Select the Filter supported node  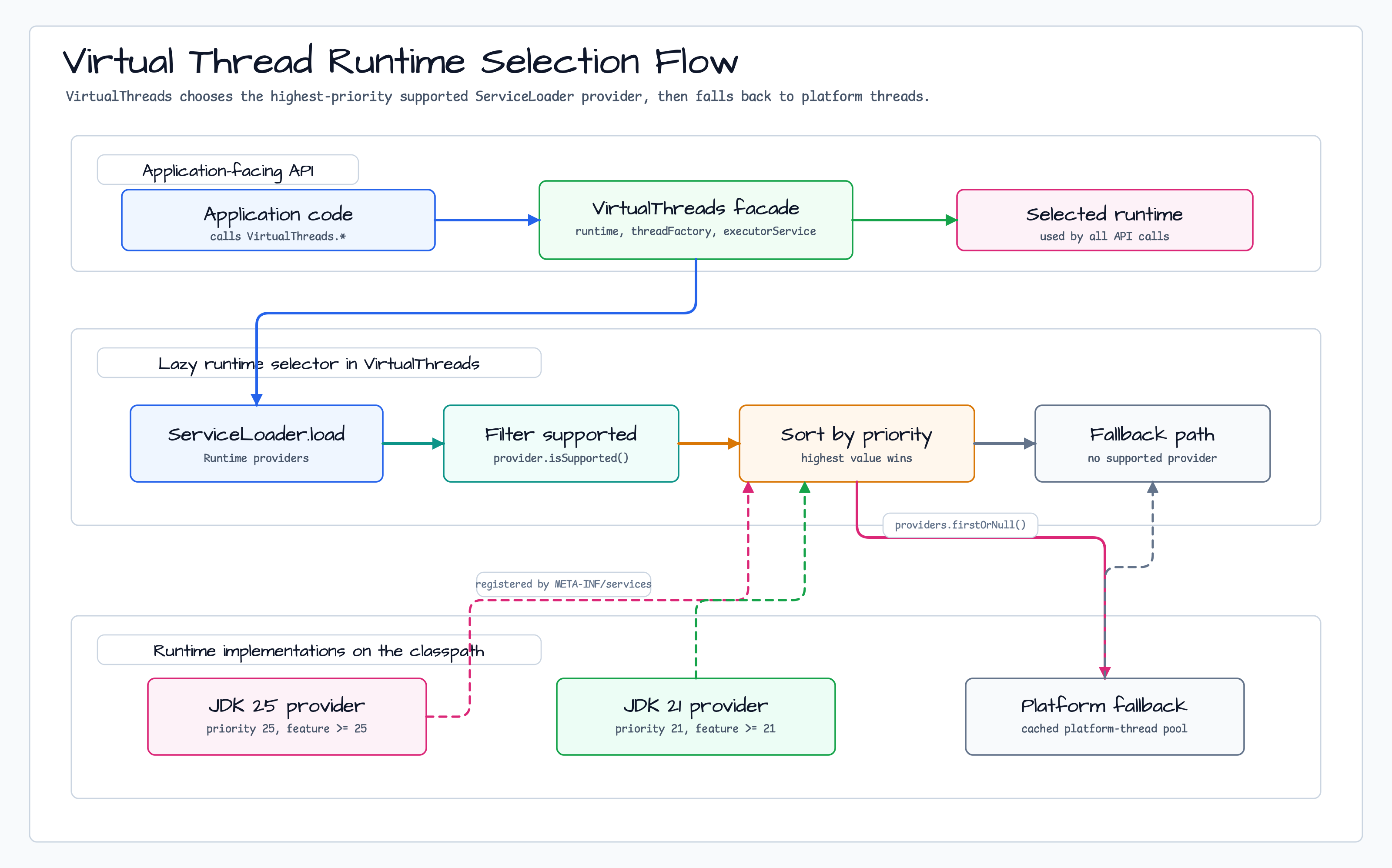click(561, 444)
